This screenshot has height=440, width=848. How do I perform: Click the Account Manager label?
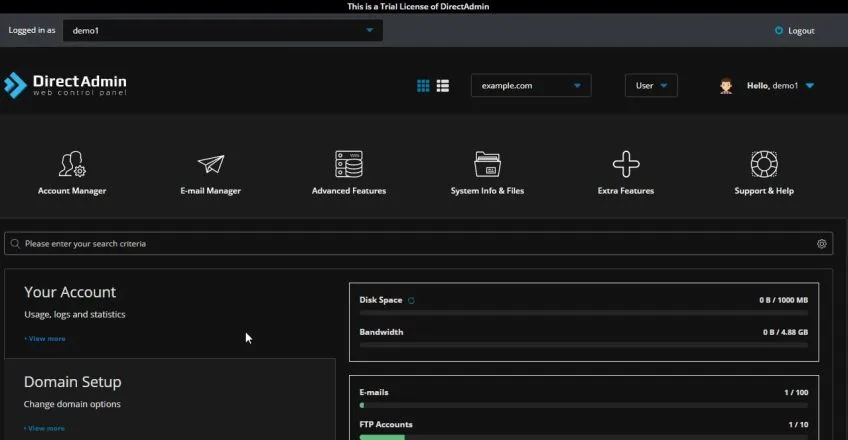72,191
